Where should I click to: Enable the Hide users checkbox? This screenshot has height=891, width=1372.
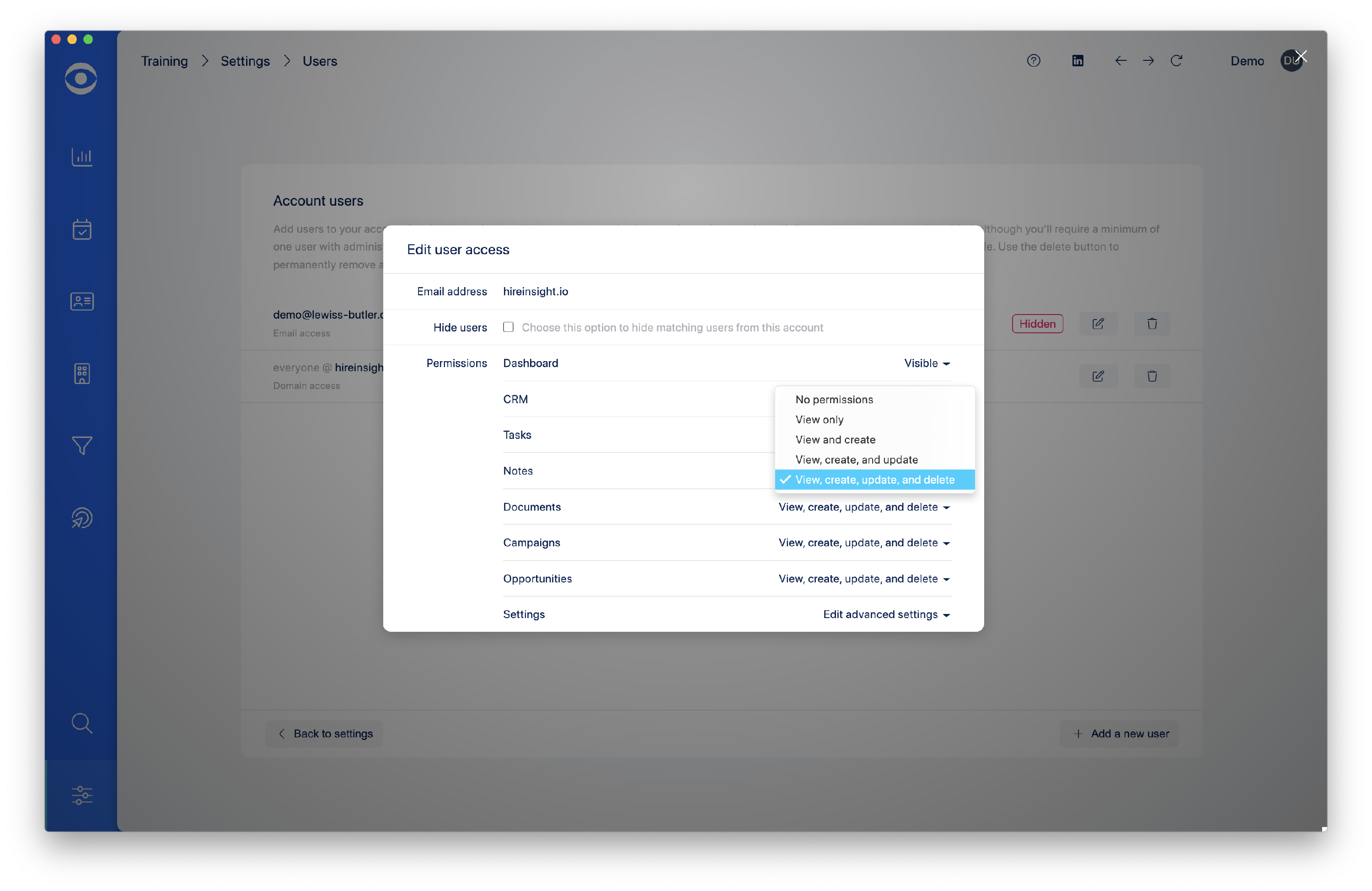[508, 327]
